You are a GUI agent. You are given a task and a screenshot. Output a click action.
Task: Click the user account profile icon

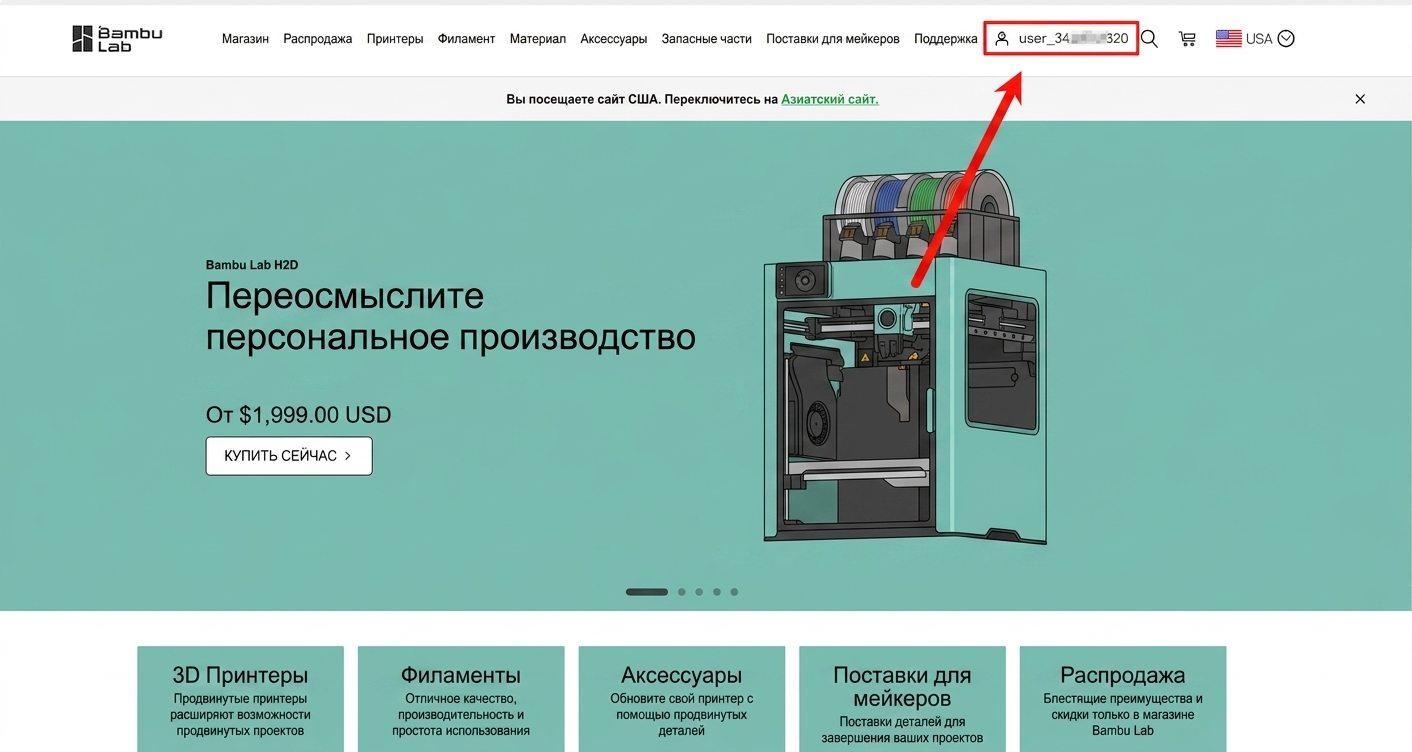click(1002, 39)
